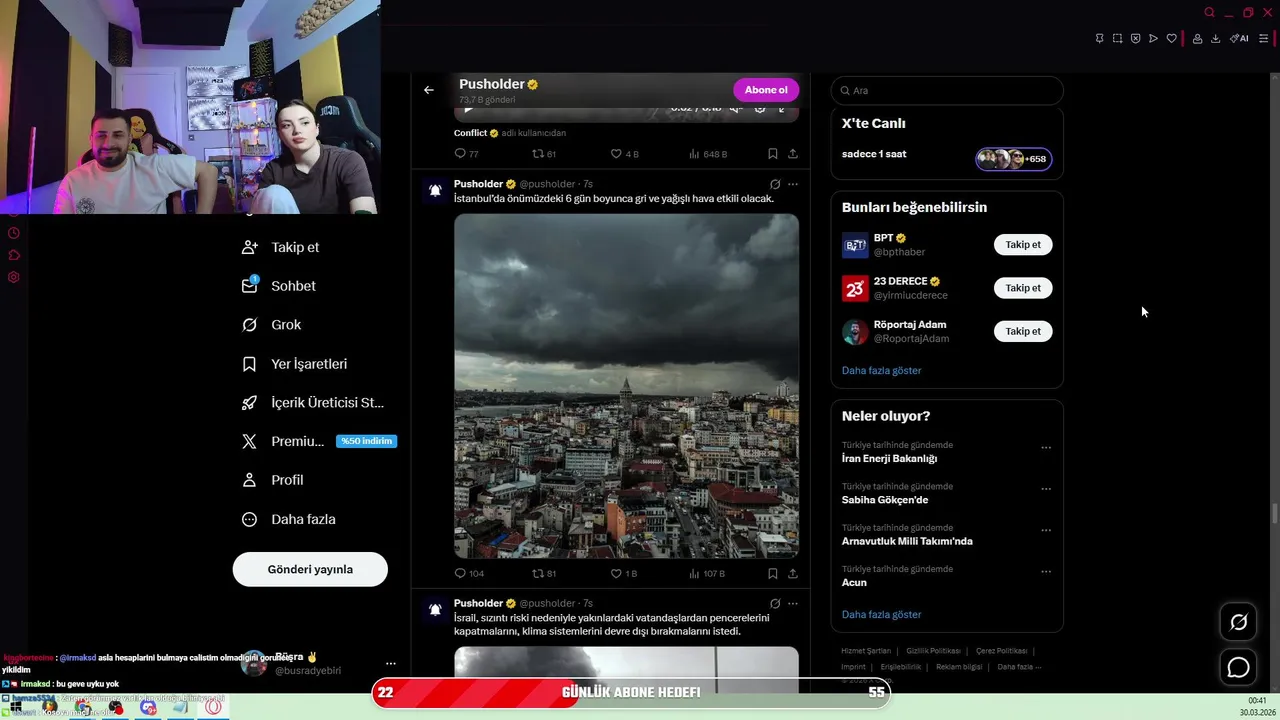Open options for the Acun trend
This screenshot has width=1280, height=720.
click(x=1046, y=572)
